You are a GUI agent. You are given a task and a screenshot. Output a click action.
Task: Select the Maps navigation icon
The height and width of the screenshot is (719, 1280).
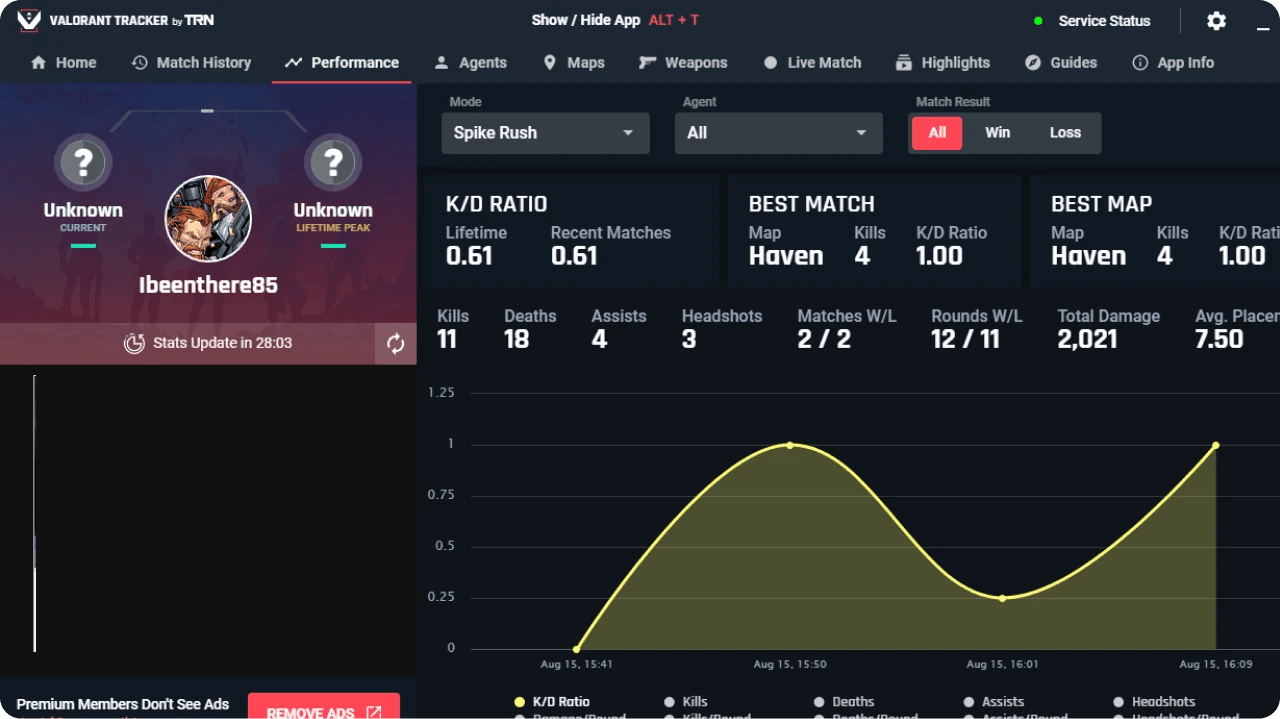pyautogui.click(x=547, y=62)
